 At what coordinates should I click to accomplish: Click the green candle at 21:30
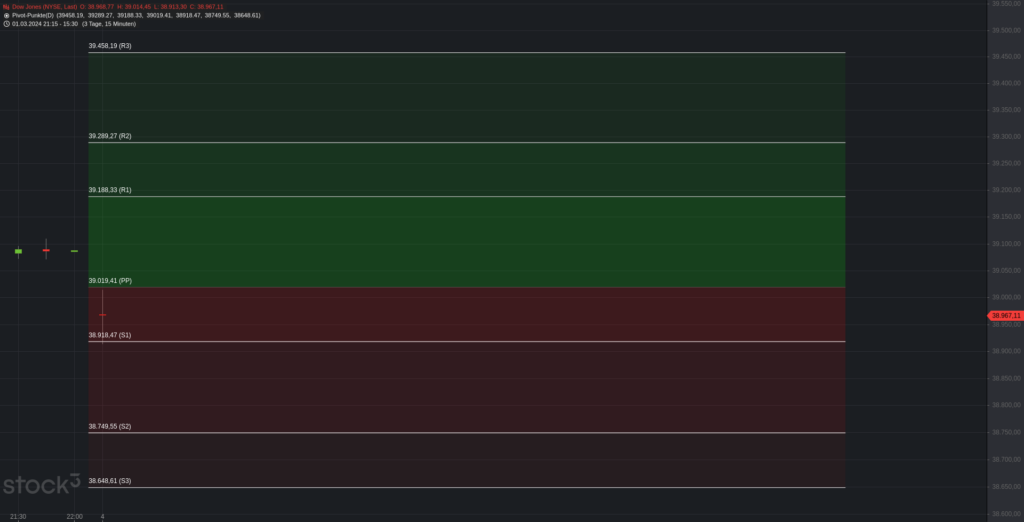18,251
